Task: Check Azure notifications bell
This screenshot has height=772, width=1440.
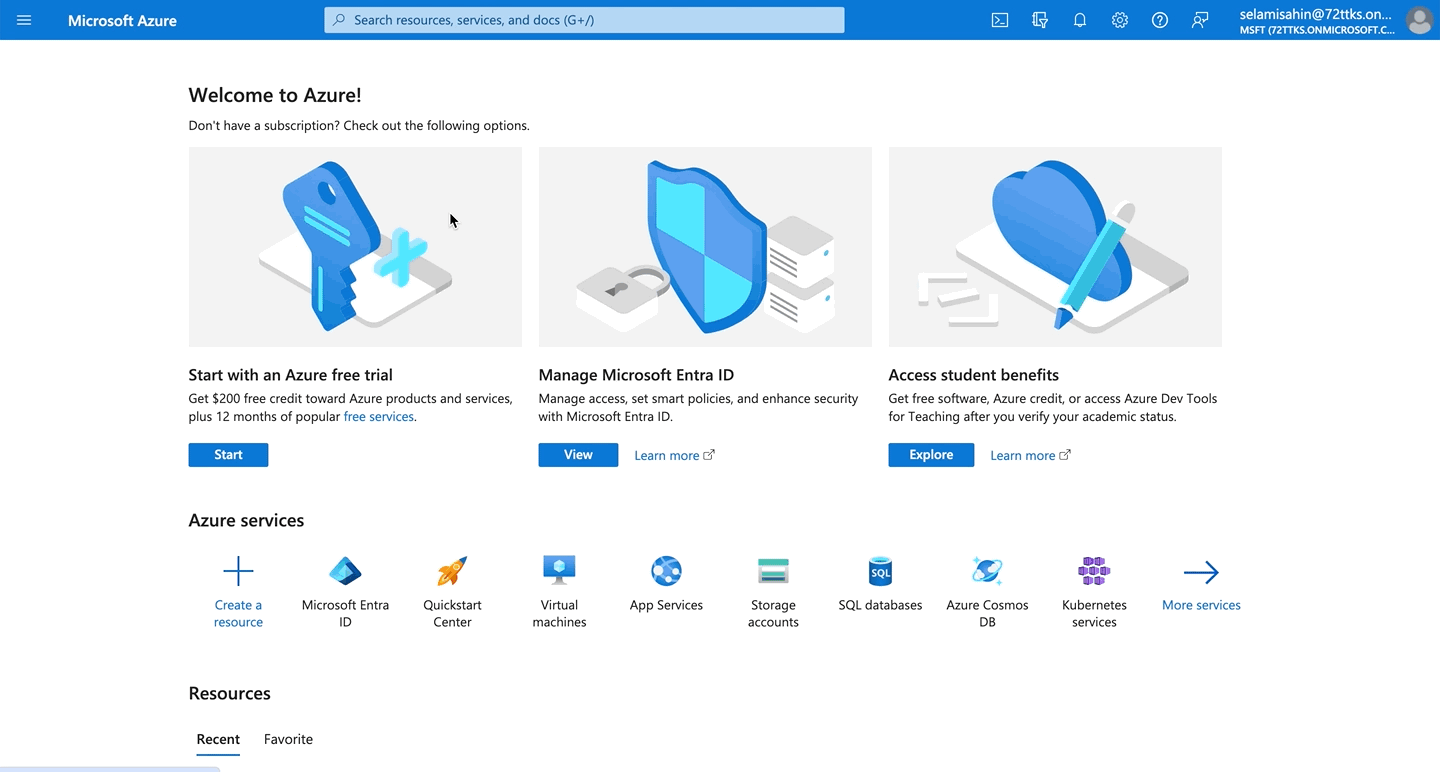Action: click(1080, 19)
